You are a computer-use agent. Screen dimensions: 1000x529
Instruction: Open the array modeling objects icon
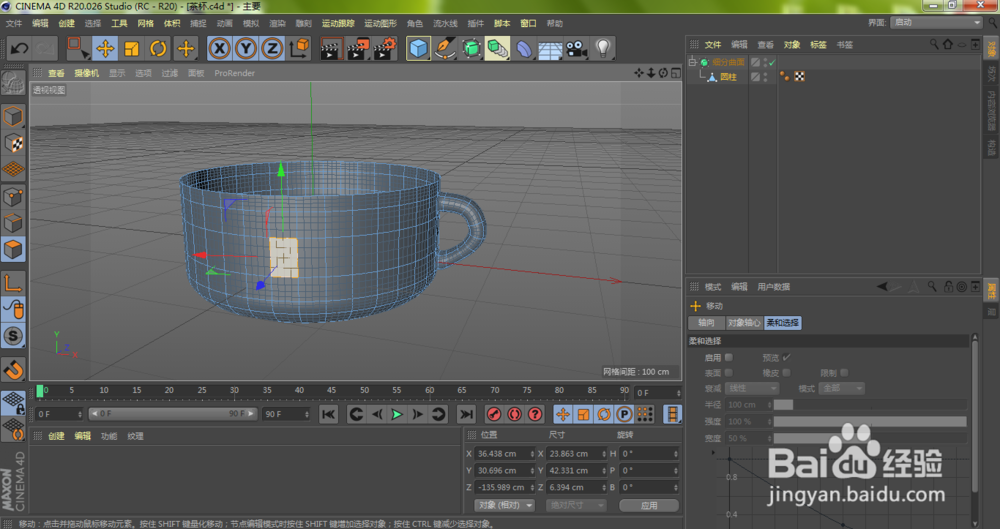tap(497, 48)
